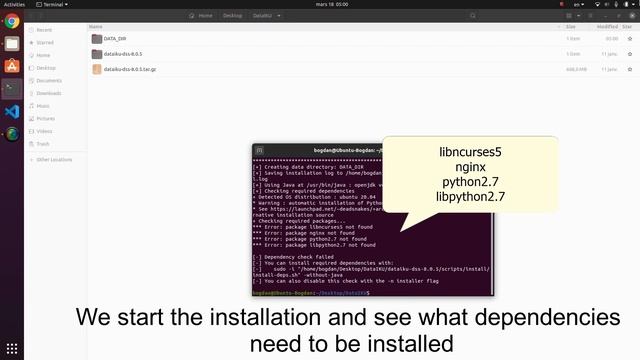The image size is (640, 360).
Task: Star the dataiku-dss-8.0.5 folder row
Action: click(x=630, y=54)
